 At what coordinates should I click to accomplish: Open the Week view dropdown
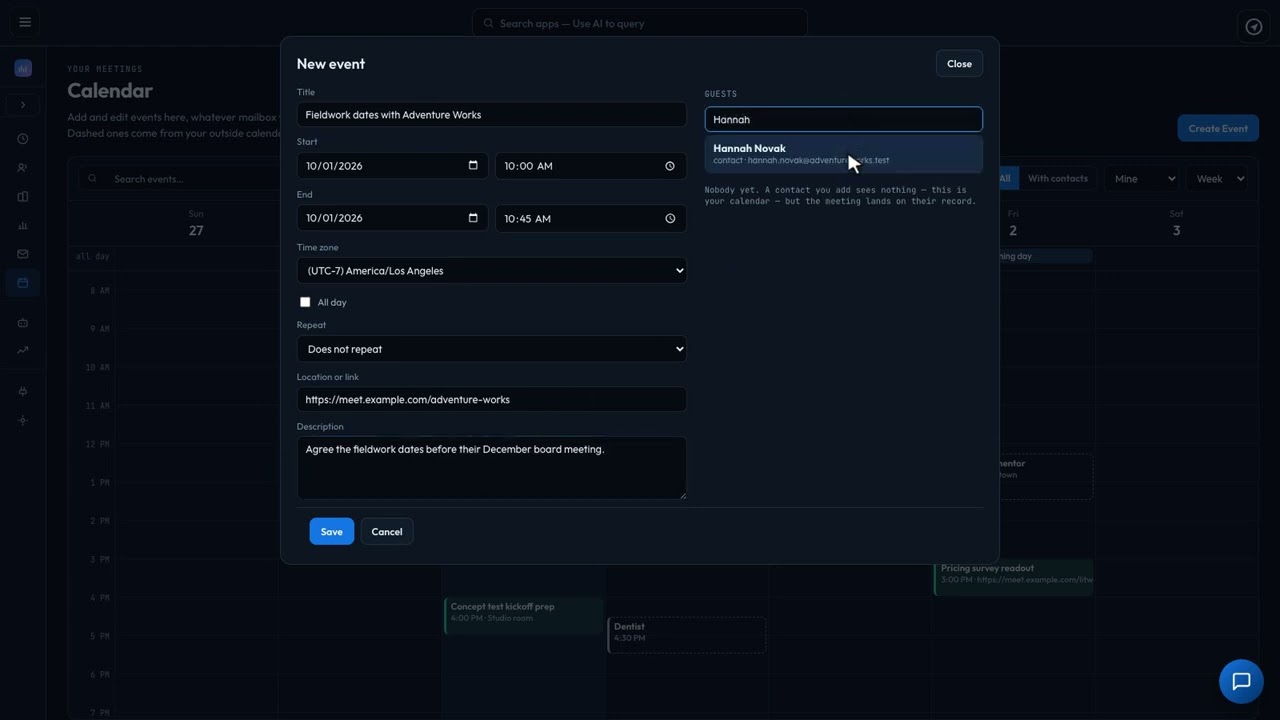point(1218,179)
